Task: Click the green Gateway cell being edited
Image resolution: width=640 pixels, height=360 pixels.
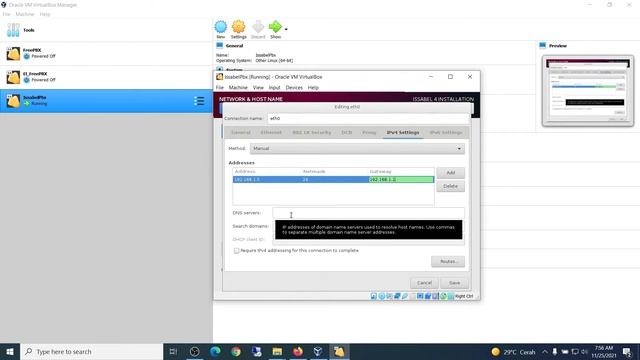Action: point(401,180)
